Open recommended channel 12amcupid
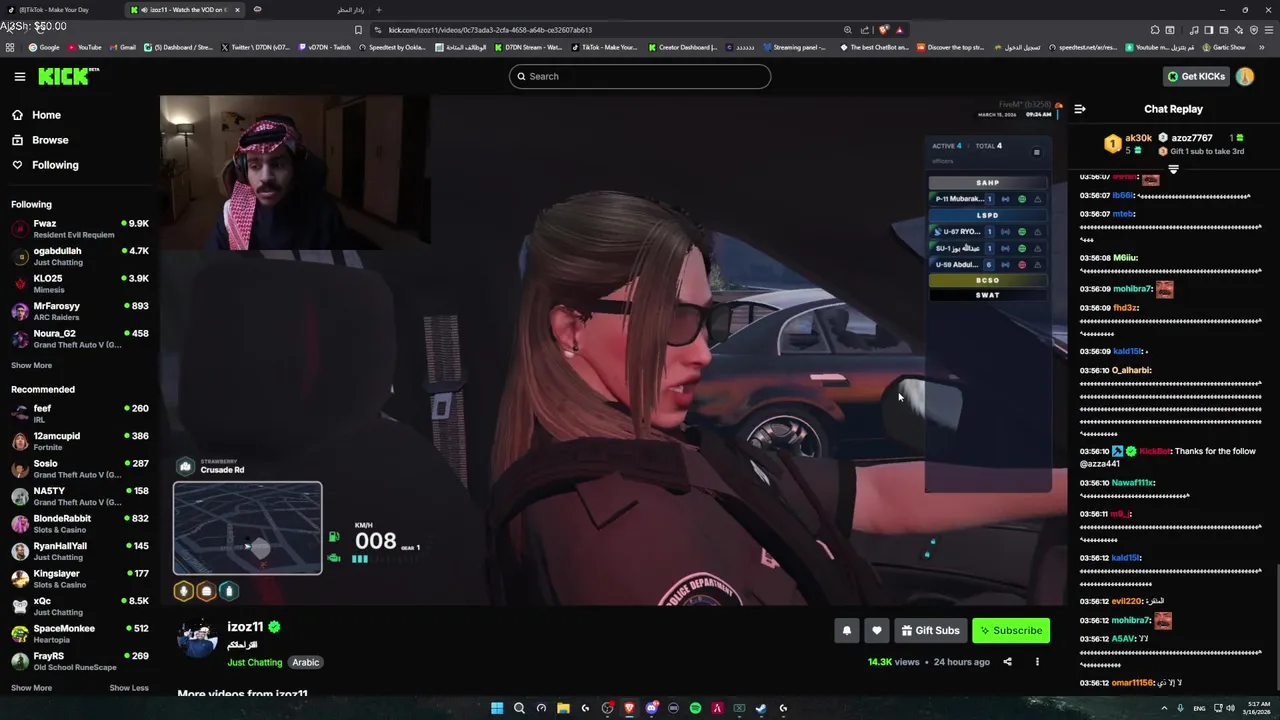 pos(80,441)
